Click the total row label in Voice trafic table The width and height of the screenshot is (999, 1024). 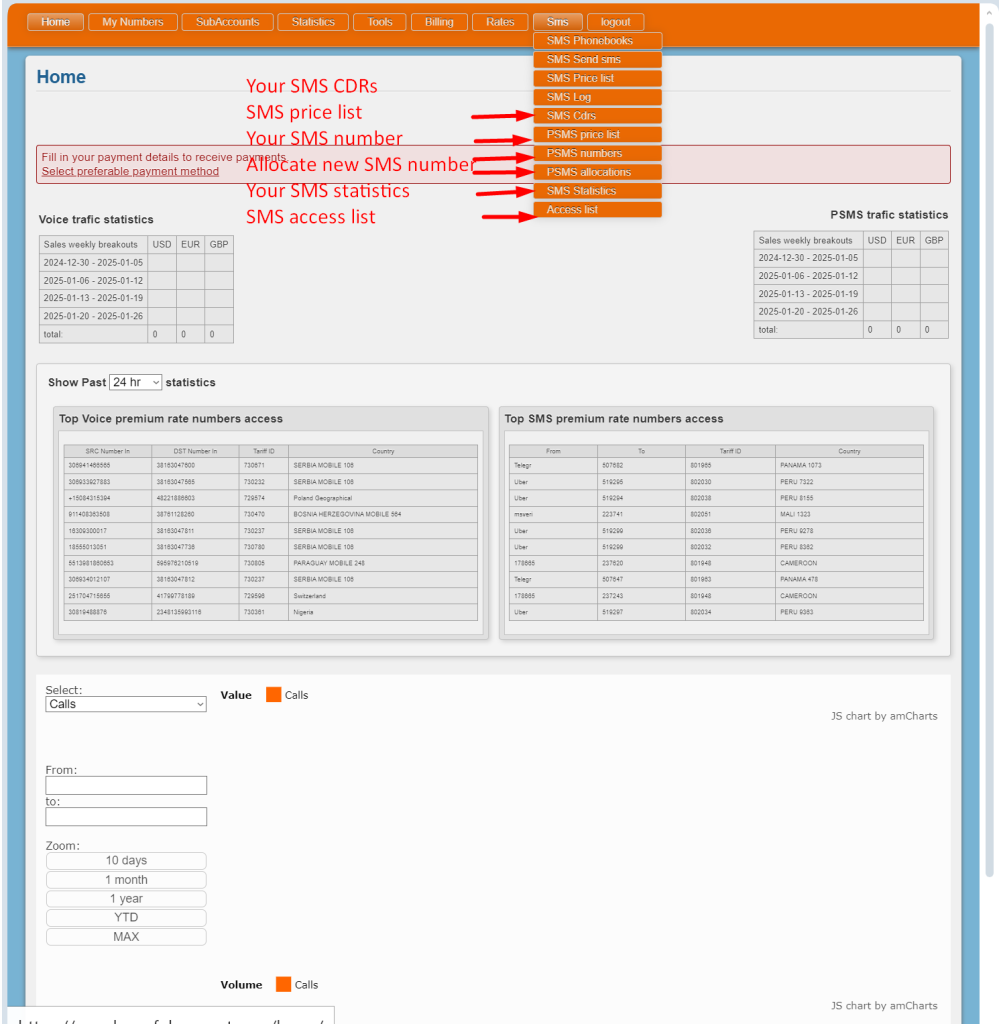93,334
